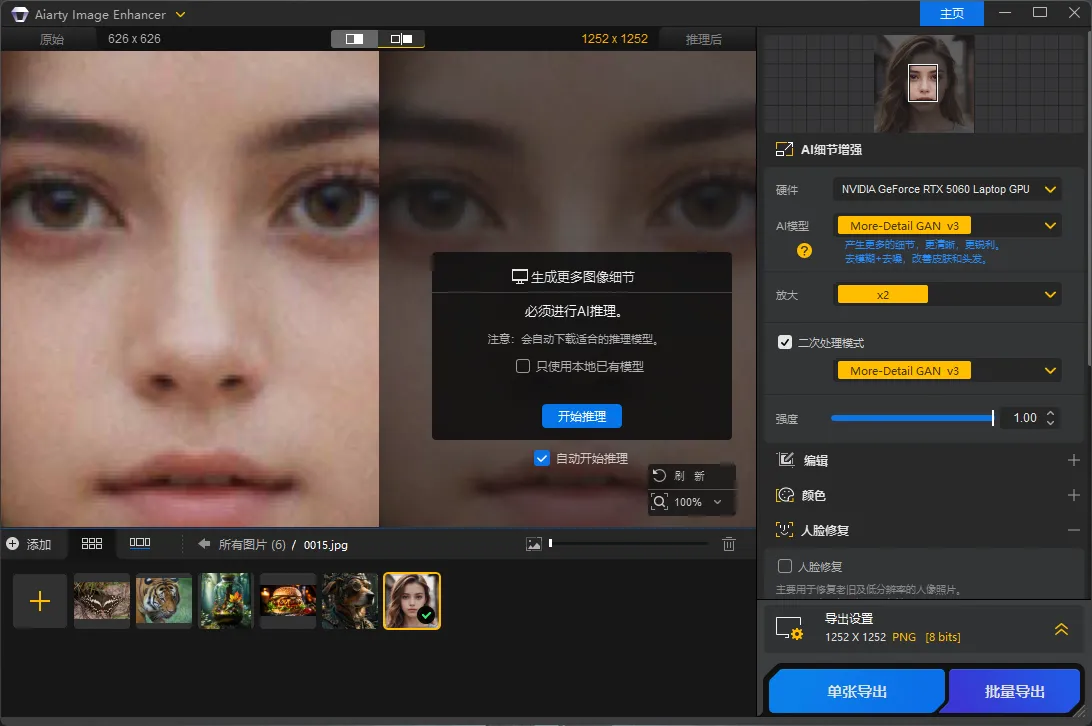Open the second-pass More-Detail GAN v3 dropdown
This screenshot has height=726, width=1092.
tap(946, 371)
